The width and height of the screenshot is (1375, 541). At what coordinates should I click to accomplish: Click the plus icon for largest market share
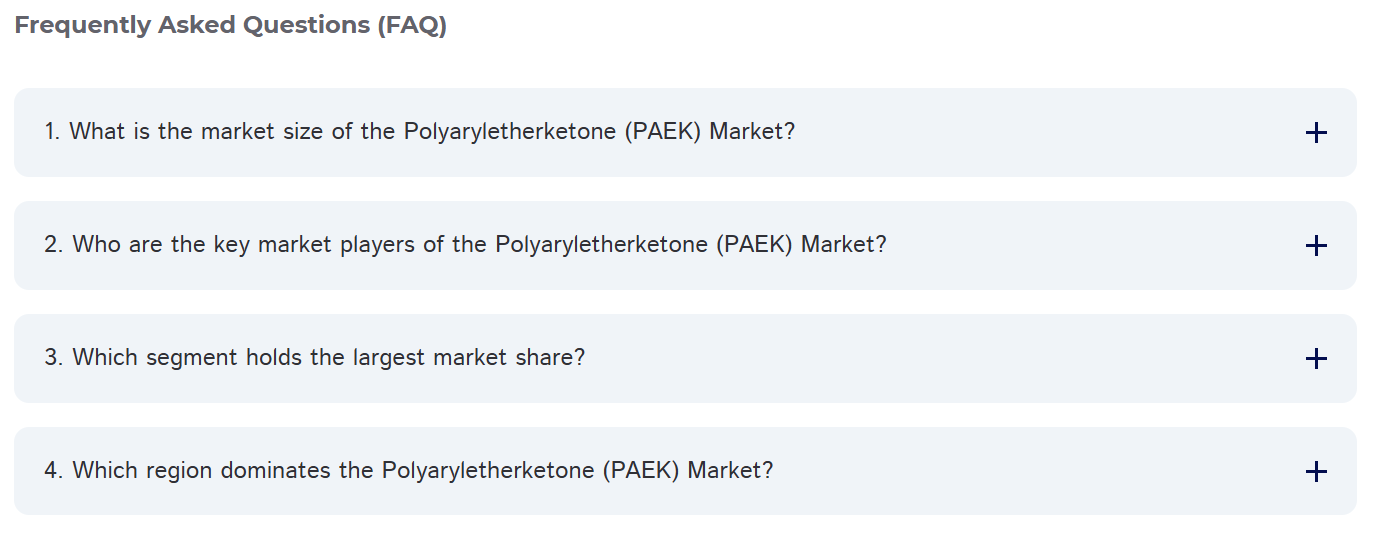1316,358
